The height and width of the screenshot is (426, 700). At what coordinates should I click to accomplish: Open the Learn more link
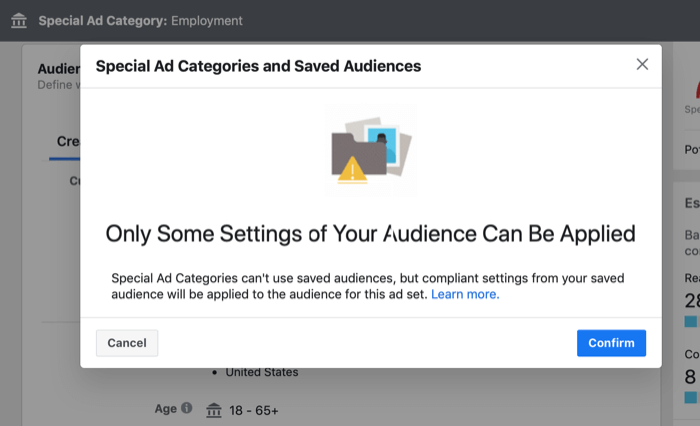(465, 295)
